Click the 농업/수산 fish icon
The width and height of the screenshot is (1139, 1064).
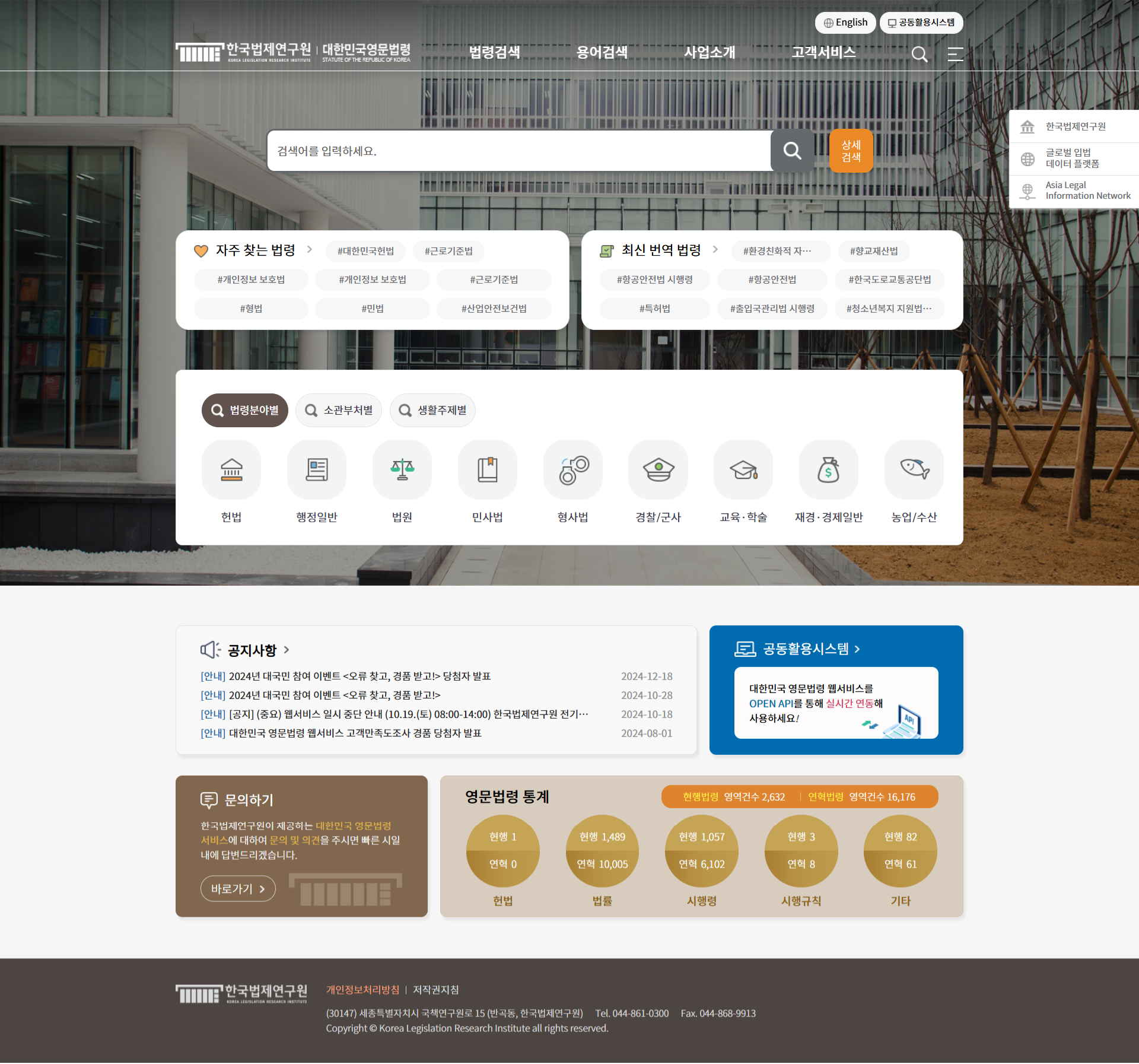914,469
